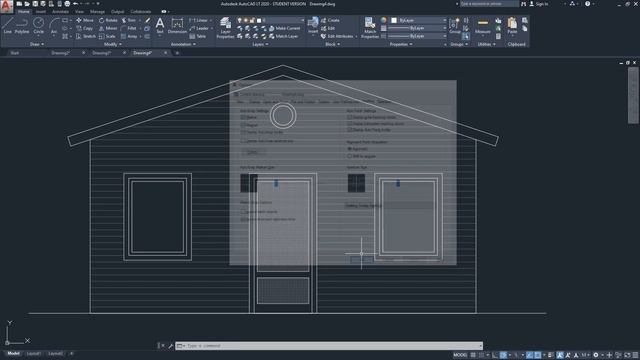
Task: Click the Linear dimension button
Action: 198,20
